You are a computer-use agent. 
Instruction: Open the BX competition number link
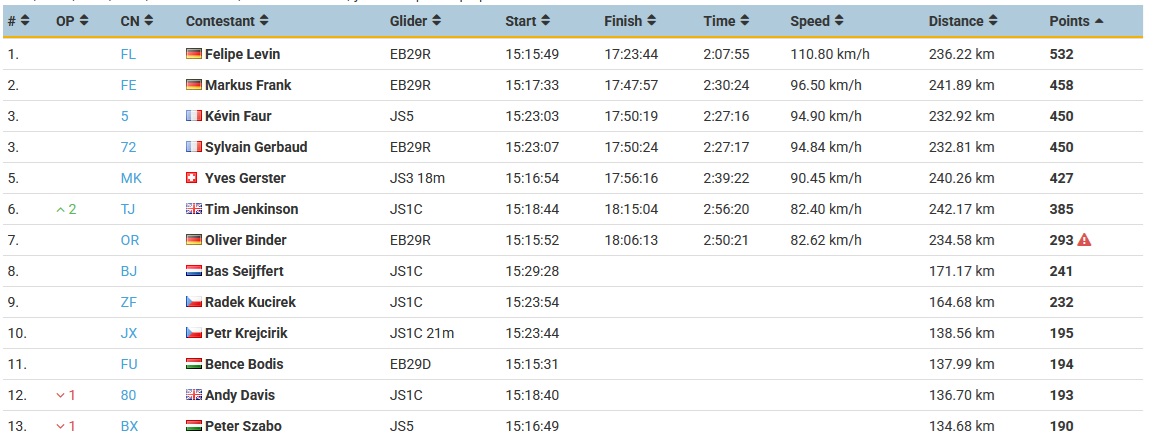129,427
